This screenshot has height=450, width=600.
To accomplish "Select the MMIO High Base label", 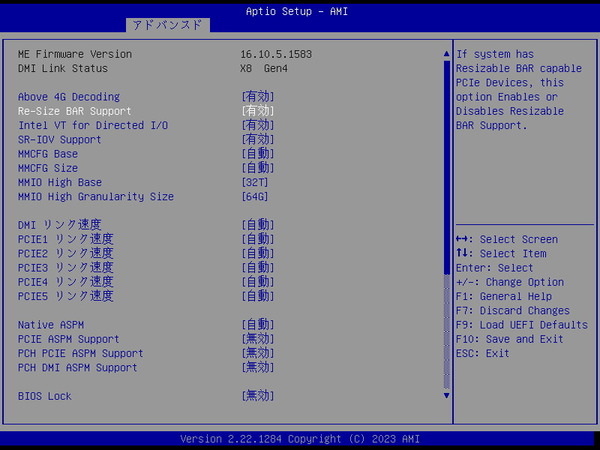I will 60,182.
